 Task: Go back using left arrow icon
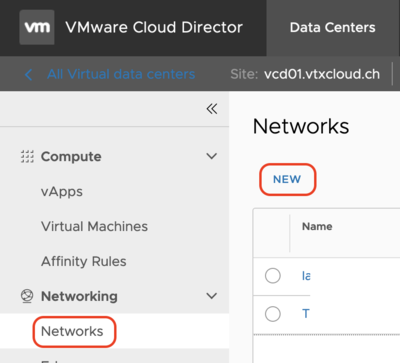[29, 74]
